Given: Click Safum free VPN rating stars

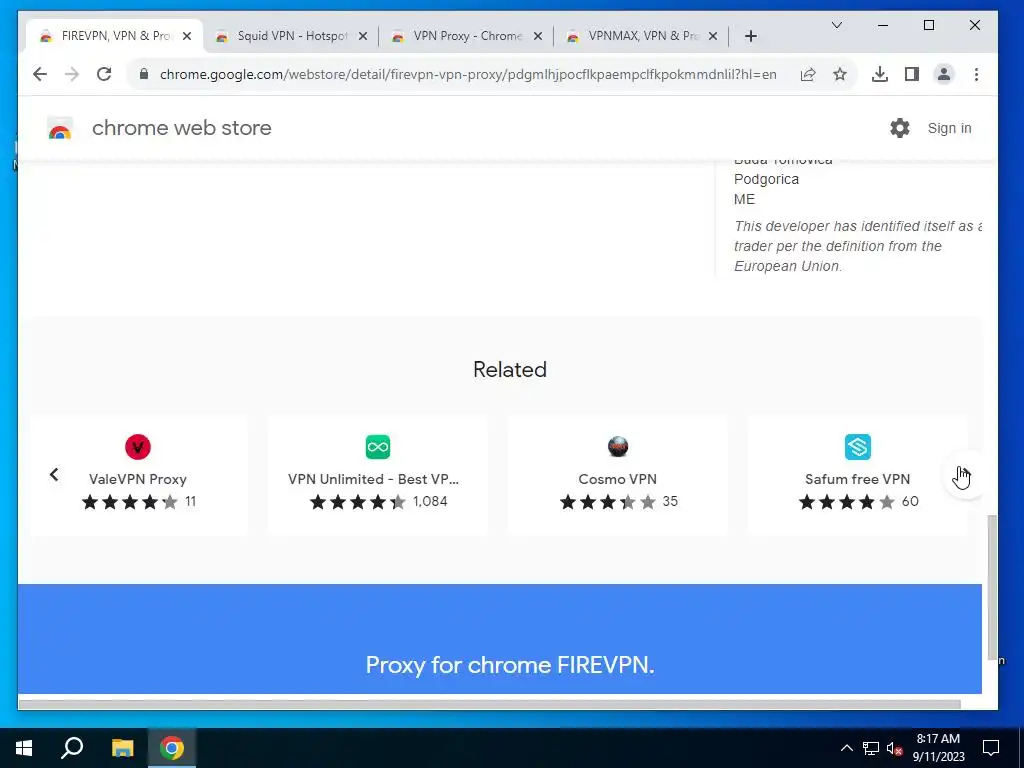Looking at the screenshot, I should [x=847, y=502].
